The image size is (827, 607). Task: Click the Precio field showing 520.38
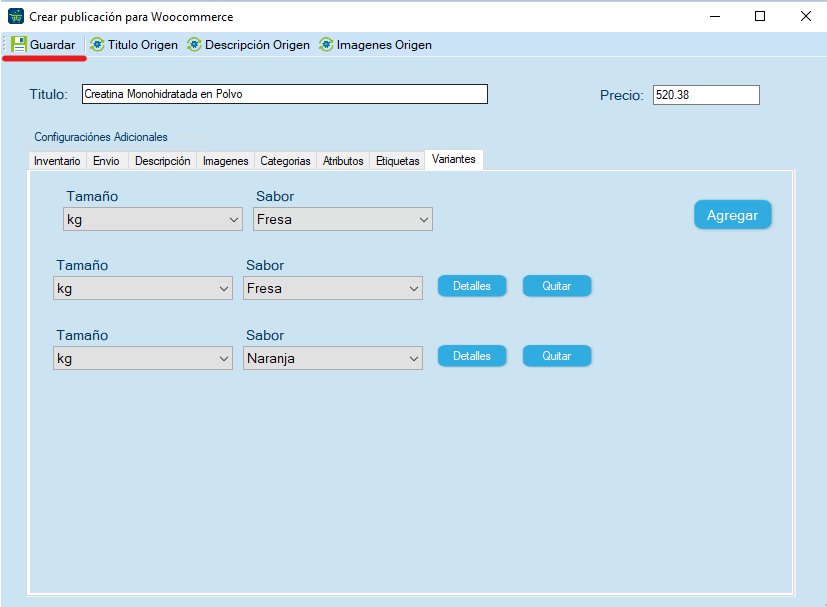[x=706, y=95]
